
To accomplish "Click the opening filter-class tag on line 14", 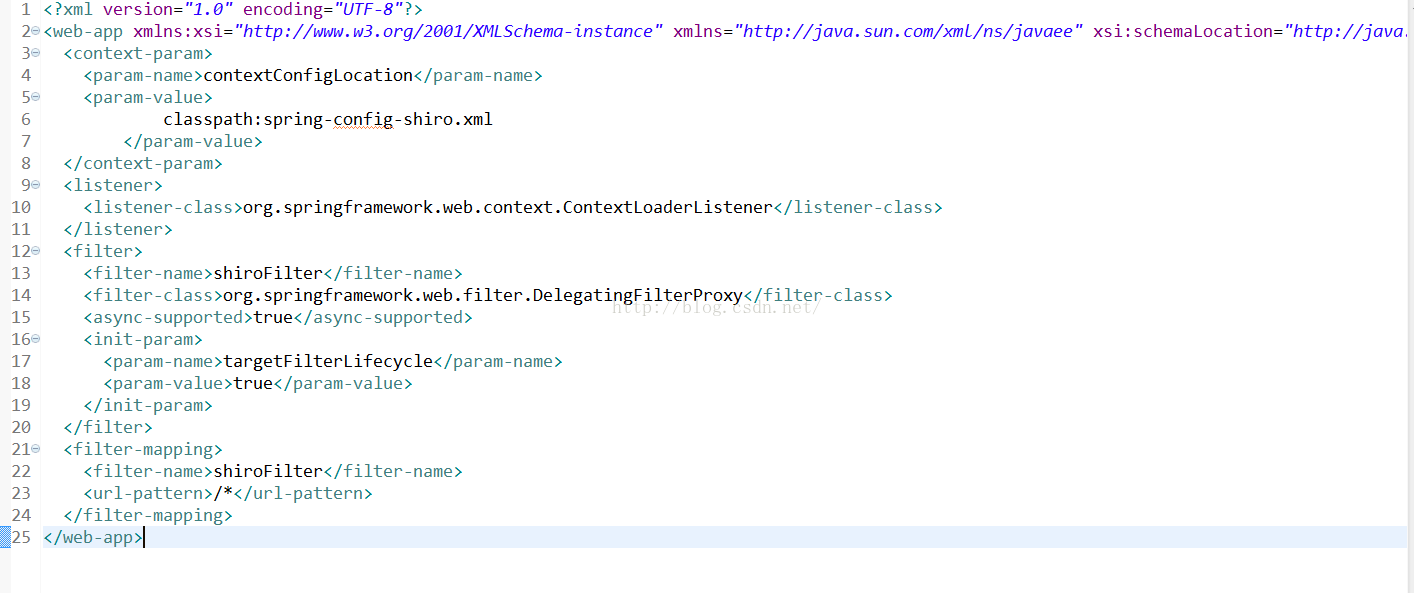I will click(153, 295).
